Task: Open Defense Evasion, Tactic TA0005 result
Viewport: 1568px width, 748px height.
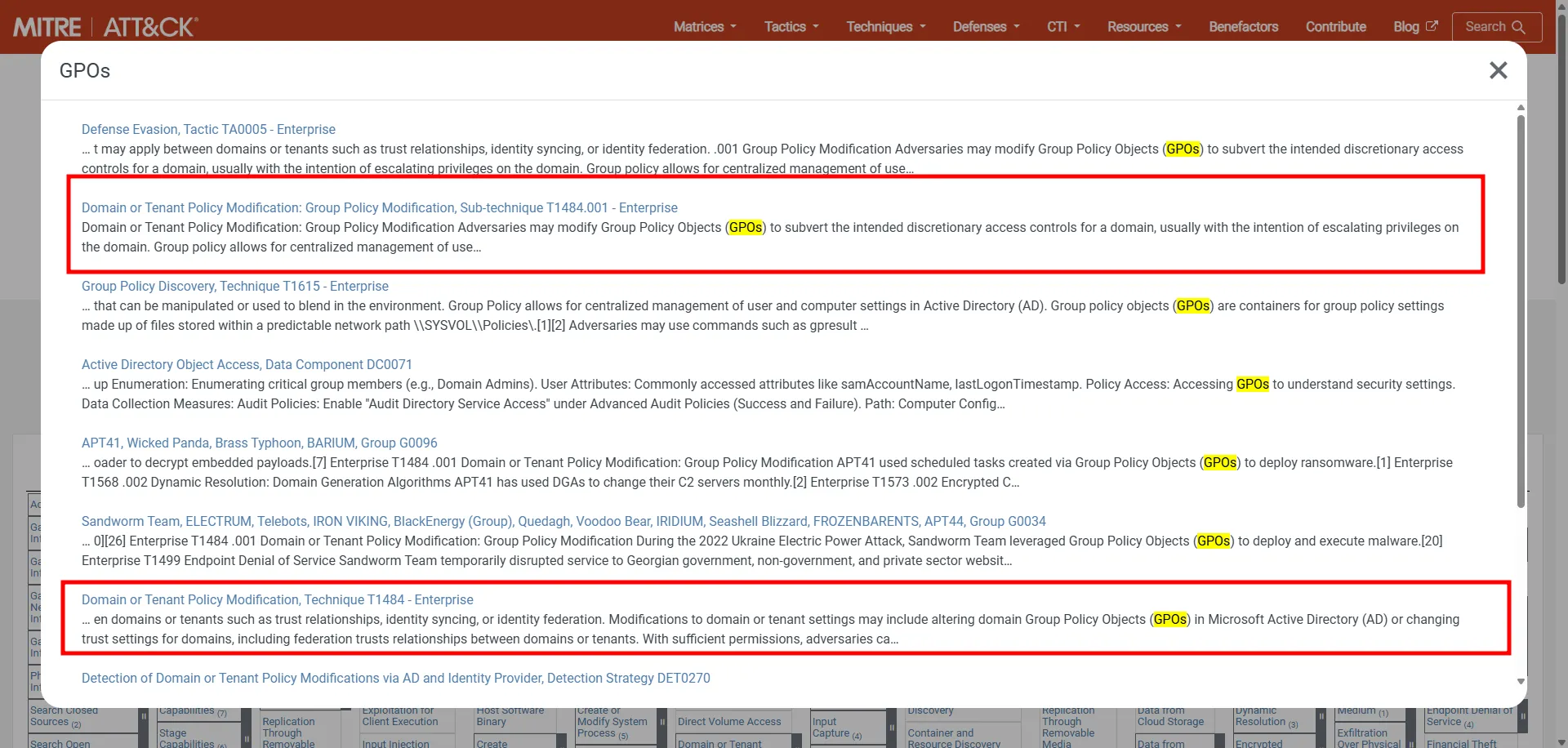Action: [x=208, y=129]
